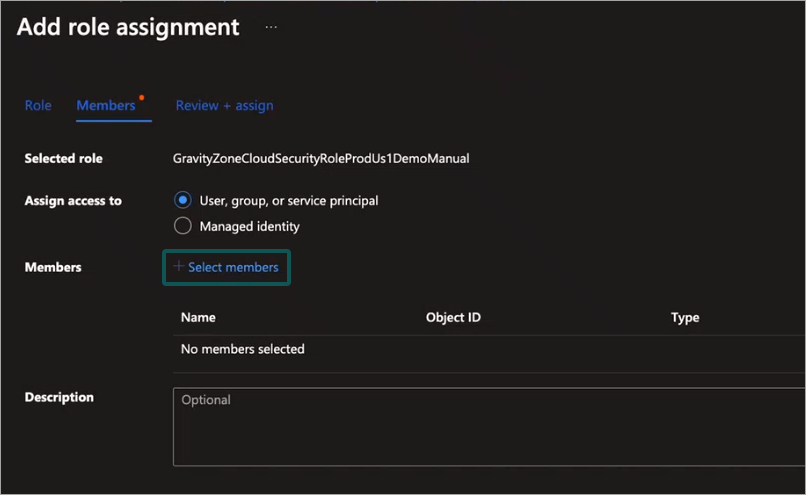Focus the Description optional text box
Viewport: 806px width, 495px height.
coord(488,426)
